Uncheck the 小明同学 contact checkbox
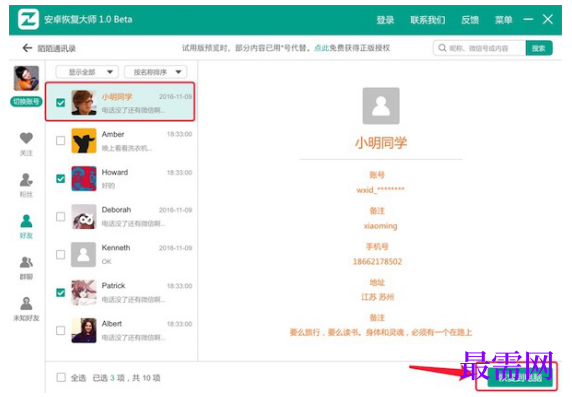Screen dimensions: 572x397 (x=61, y=103)
